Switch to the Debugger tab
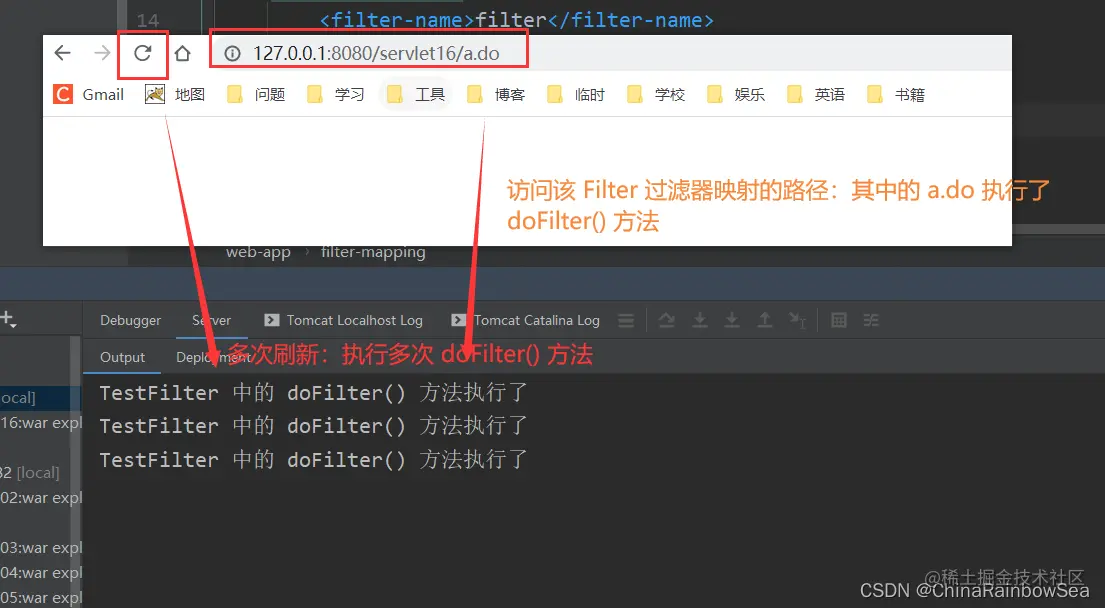The height and width of the screenshot is (608, 1105). click(130, 321)
